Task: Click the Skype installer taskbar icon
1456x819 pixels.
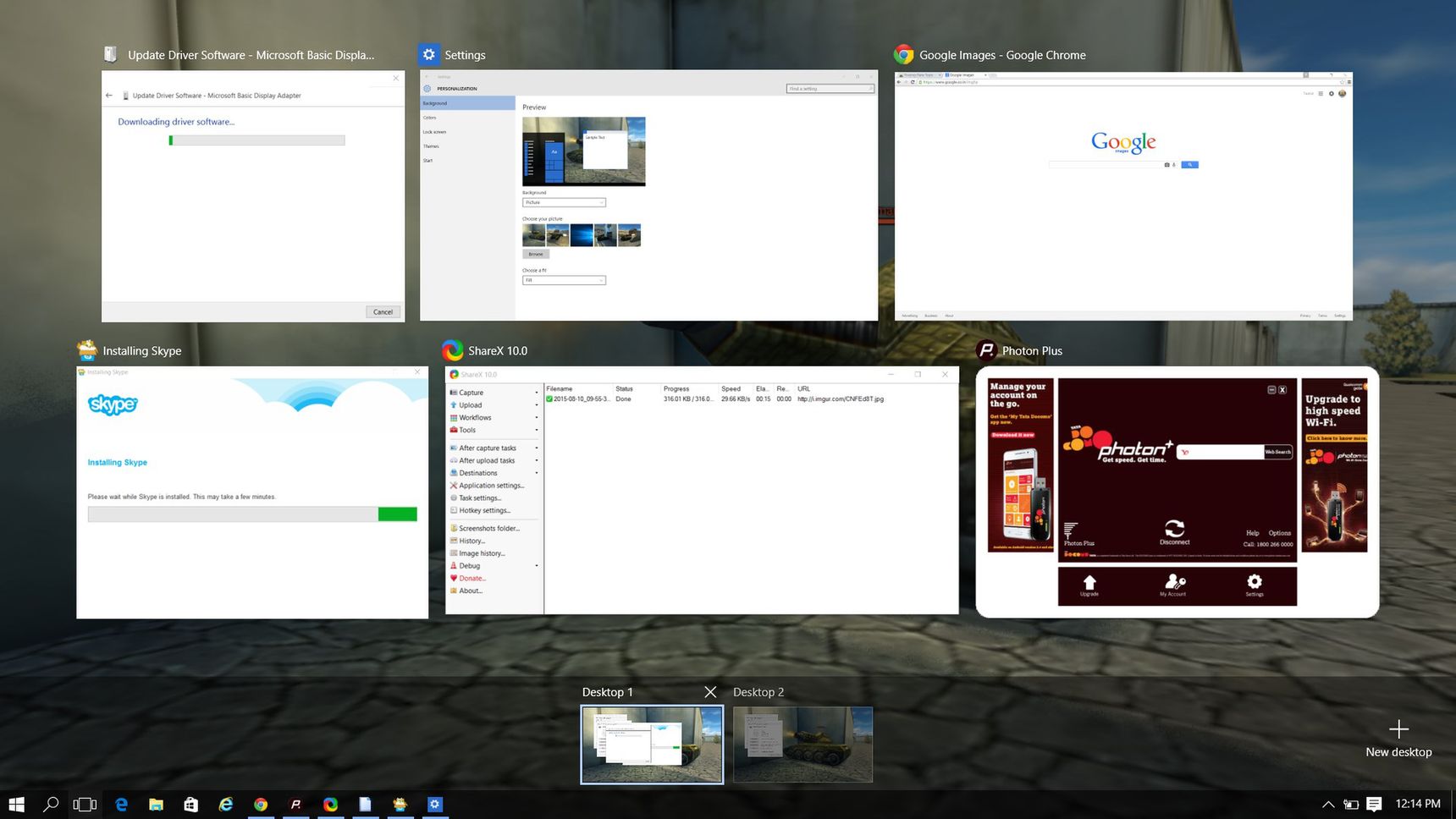Action: point(400,805)
